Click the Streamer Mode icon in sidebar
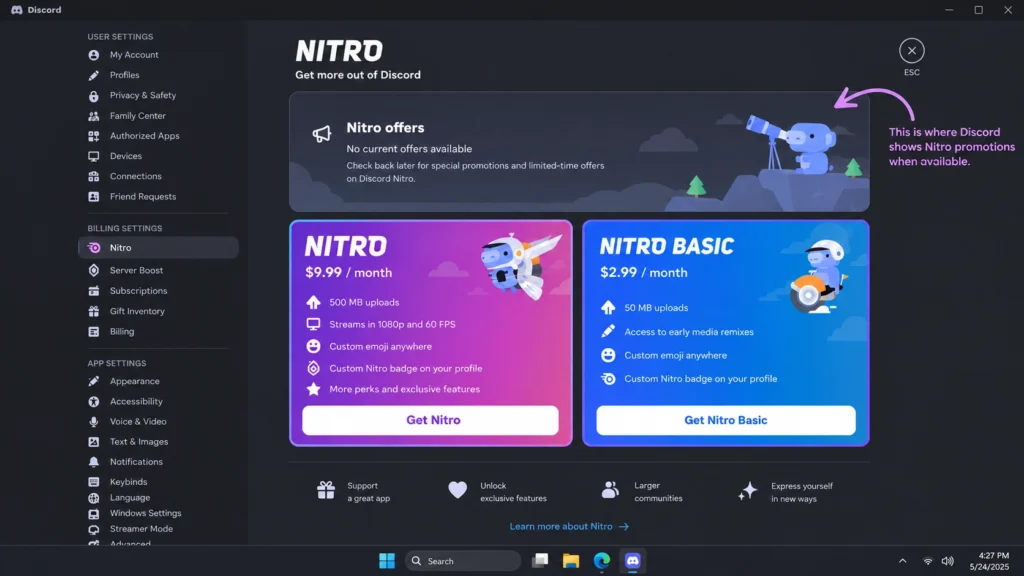 tap(94, 529)
